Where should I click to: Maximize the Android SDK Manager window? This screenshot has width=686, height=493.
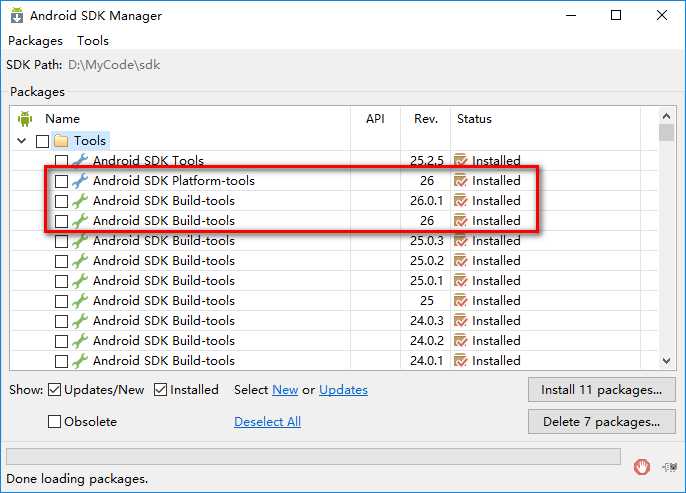[616, 15]
